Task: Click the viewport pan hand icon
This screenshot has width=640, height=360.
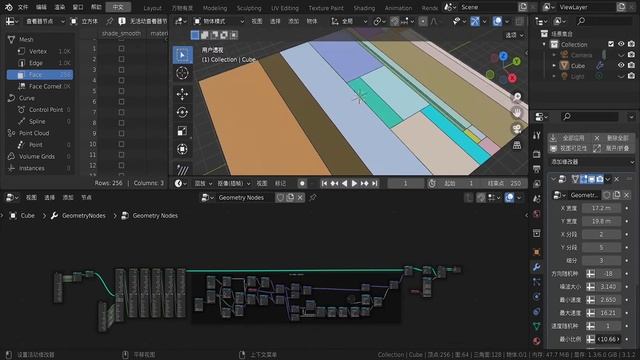Action: pos(517,113)
